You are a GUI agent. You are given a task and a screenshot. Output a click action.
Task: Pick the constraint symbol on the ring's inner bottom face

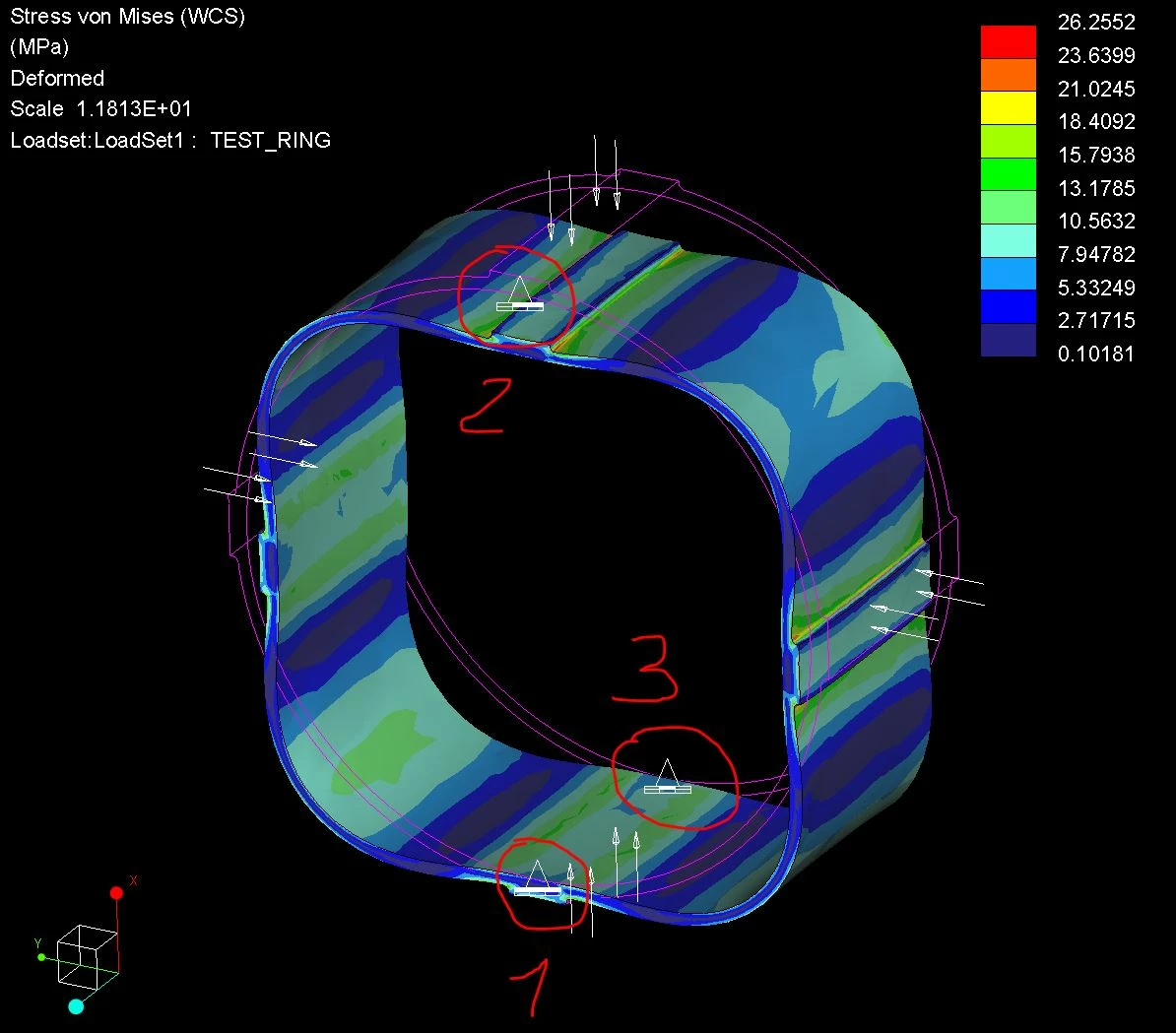click(x=668, y=777)
